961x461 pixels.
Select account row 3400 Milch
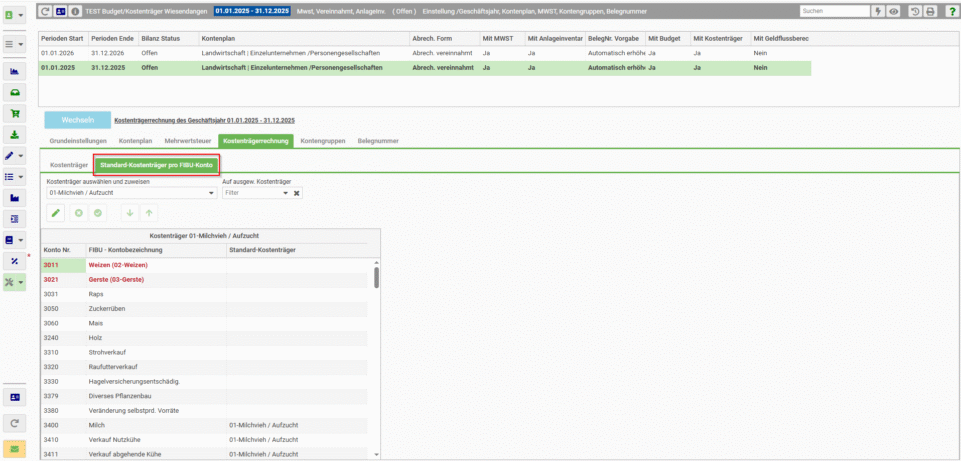click(x=205, y=425)
